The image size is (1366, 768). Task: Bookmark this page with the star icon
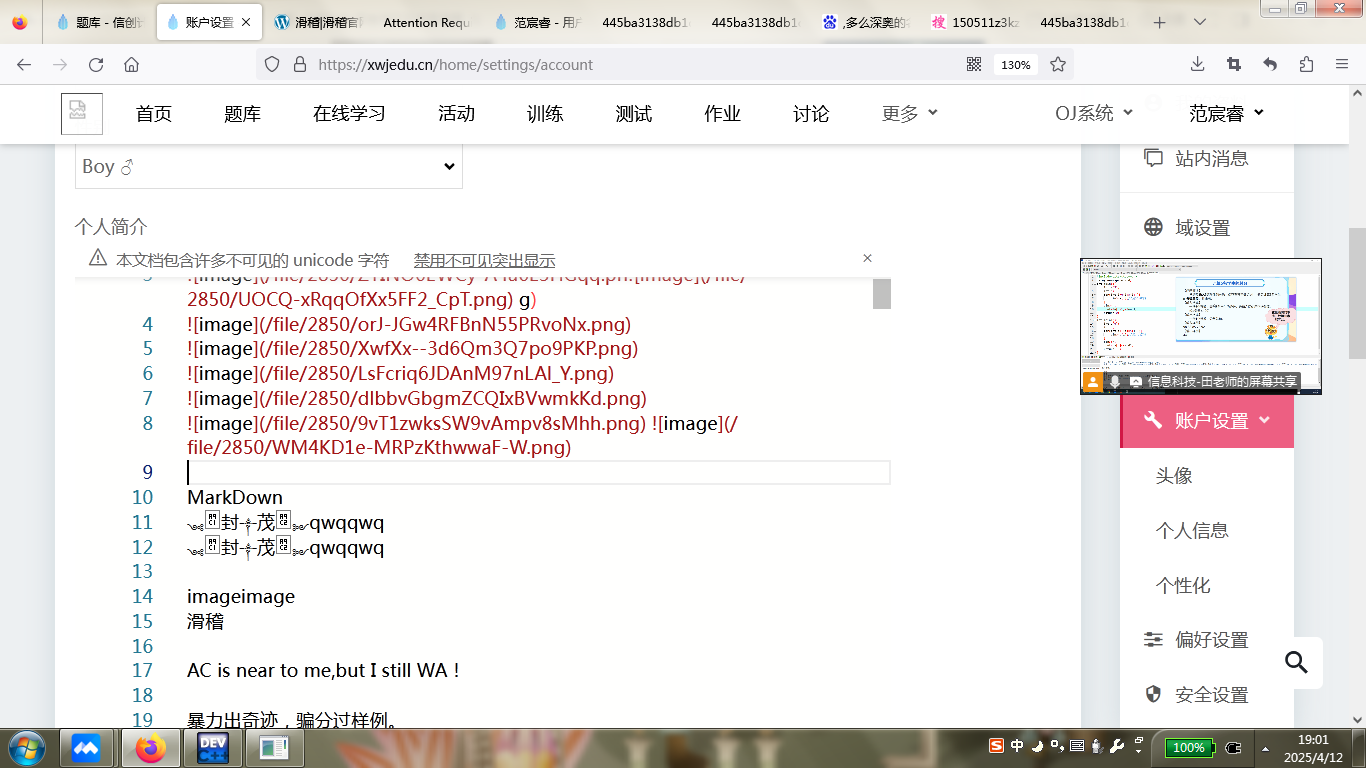click(1058, 64)
